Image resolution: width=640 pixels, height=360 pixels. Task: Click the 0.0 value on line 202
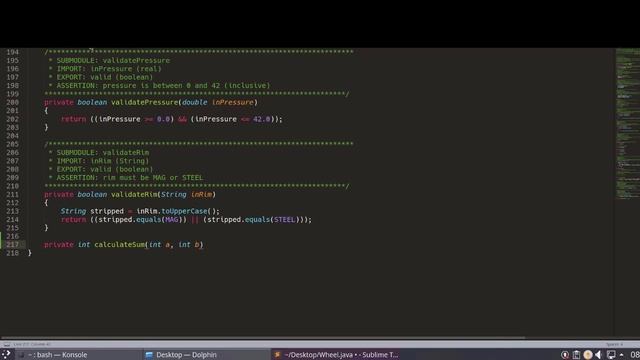click(x=163, y=119)
